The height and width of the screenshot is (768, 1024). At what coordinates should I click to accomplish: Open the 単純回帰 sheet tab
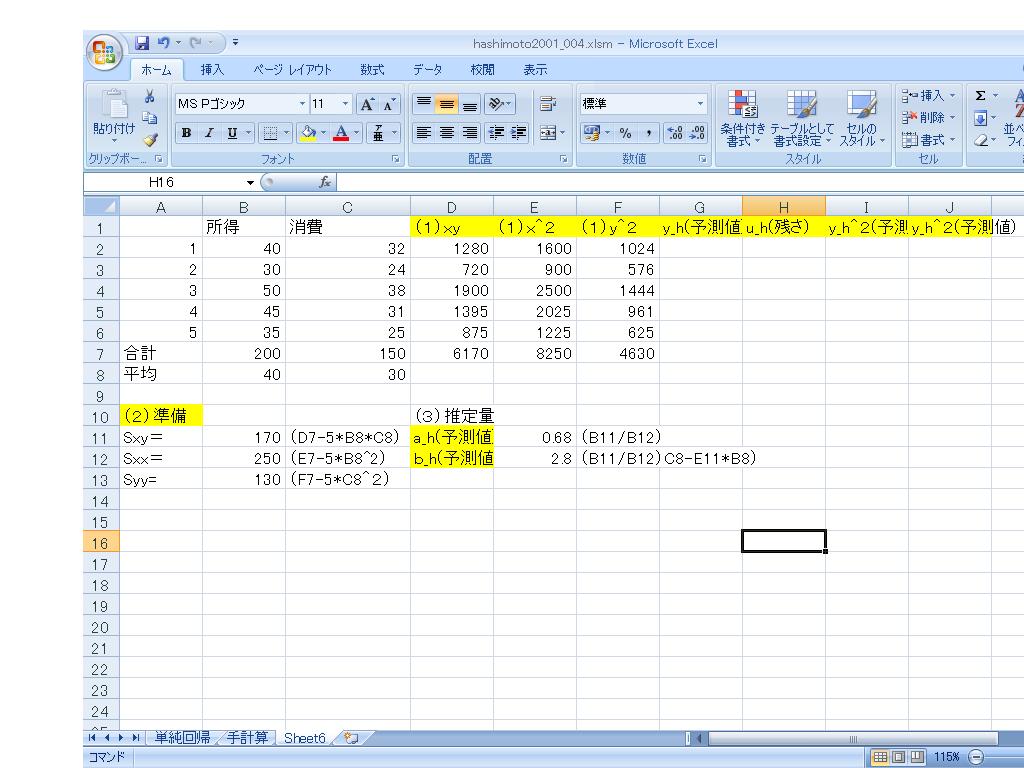[182, 738]
